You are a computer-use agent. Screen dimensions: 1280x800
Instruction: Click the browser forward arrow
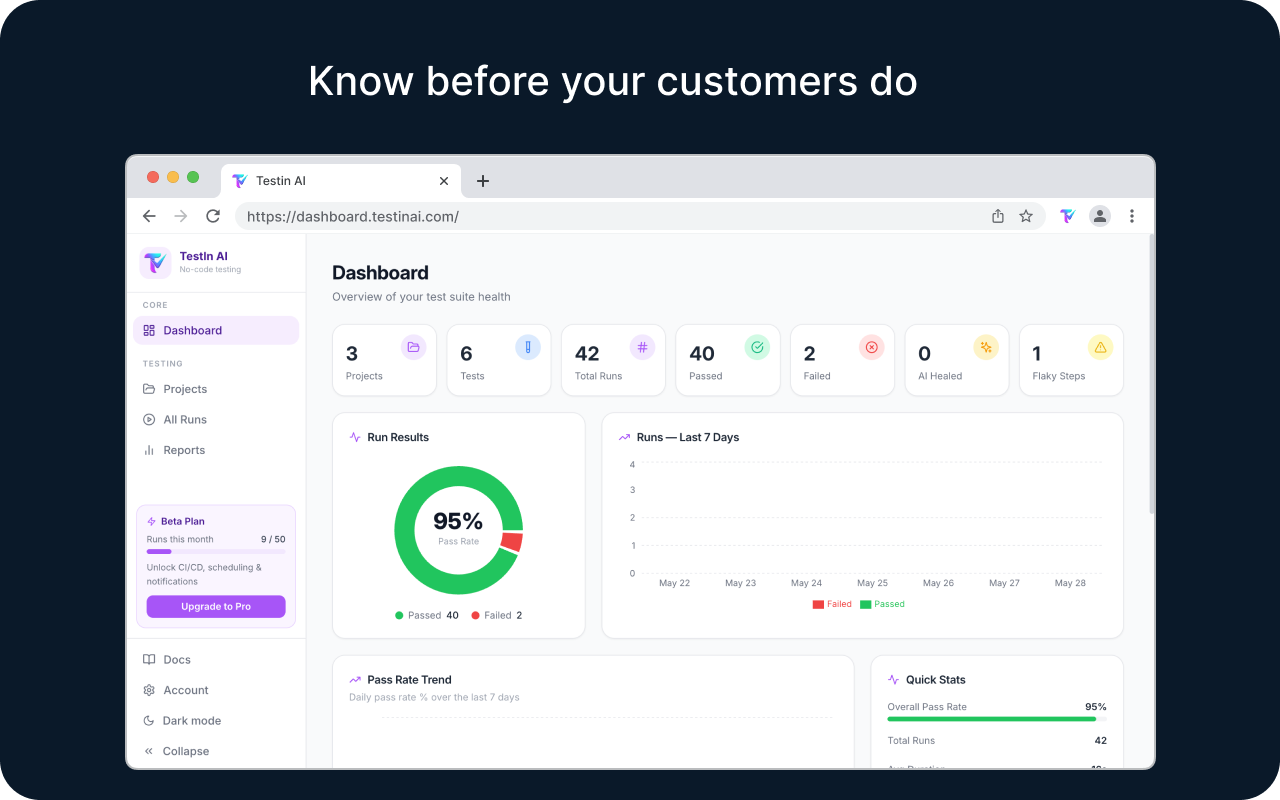point(181,216)
